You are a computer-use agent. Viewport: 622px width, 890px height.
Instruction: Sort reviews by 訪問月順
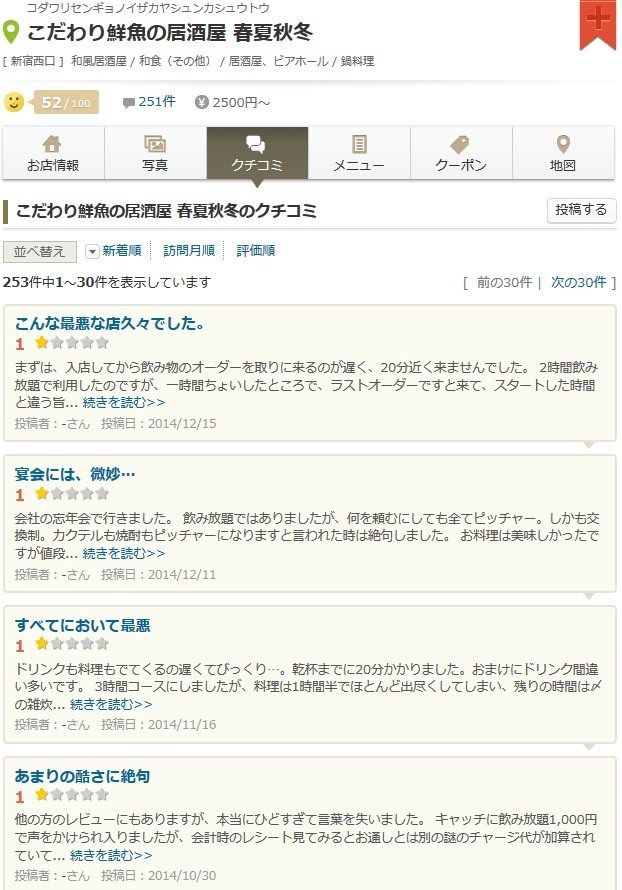click(189, 251)
